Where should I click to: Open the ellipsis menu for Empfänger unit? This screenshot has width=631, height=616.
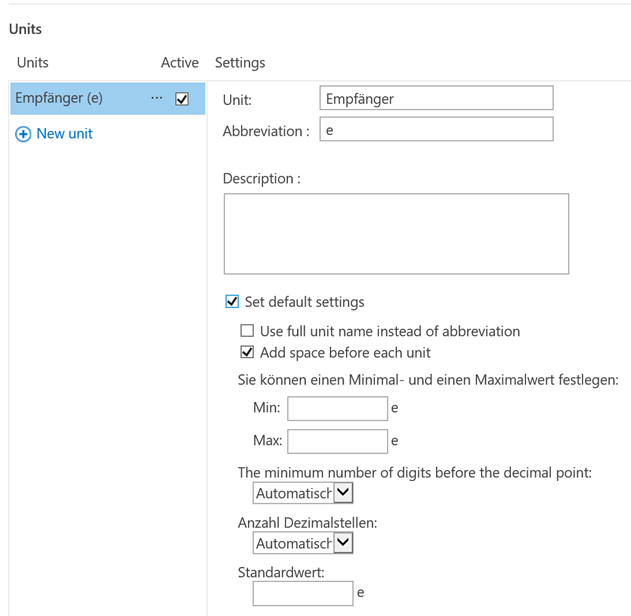click(x=157, y=98)
